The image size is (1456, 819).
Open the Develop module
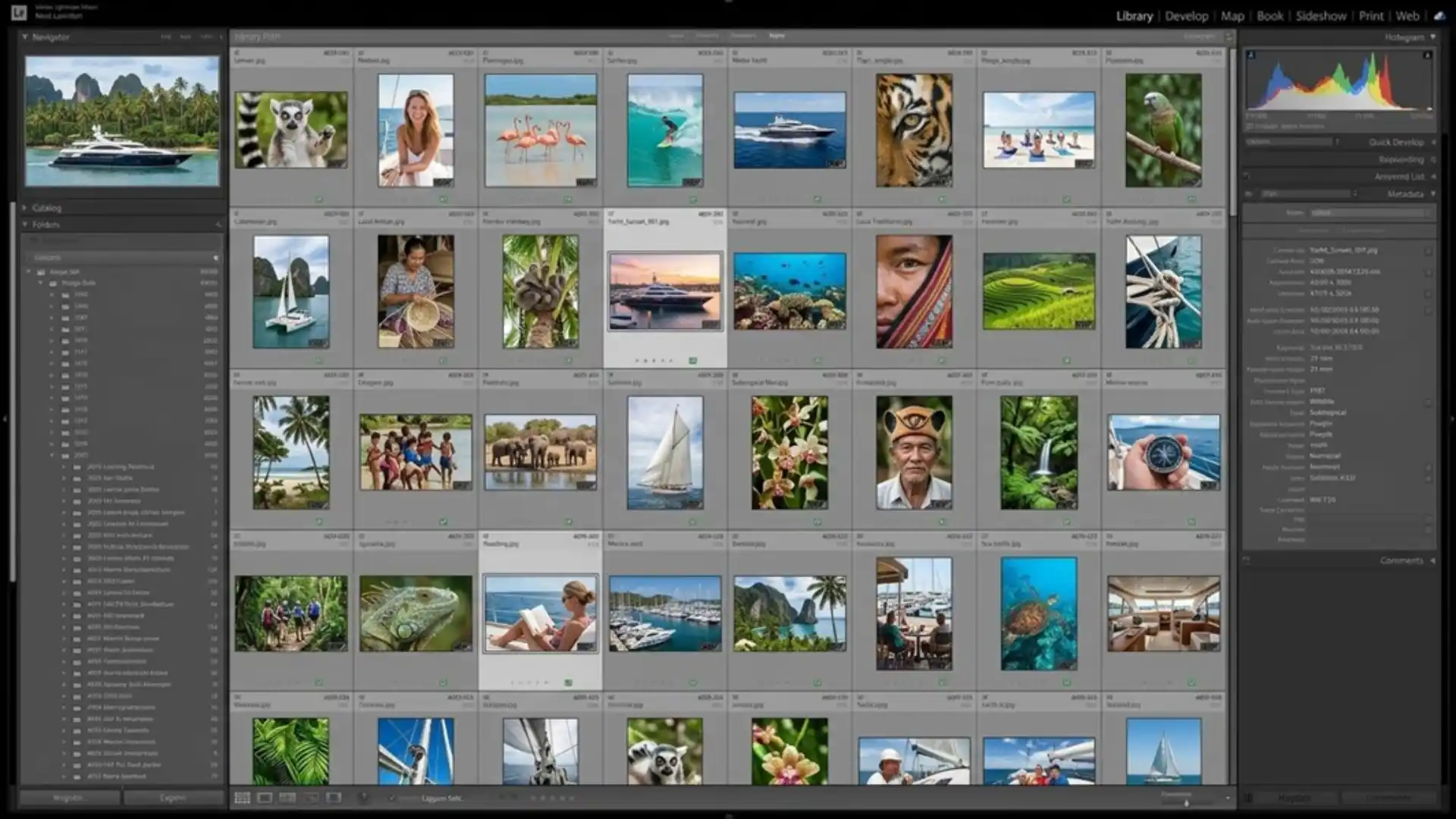click(x=1186, y=16)
